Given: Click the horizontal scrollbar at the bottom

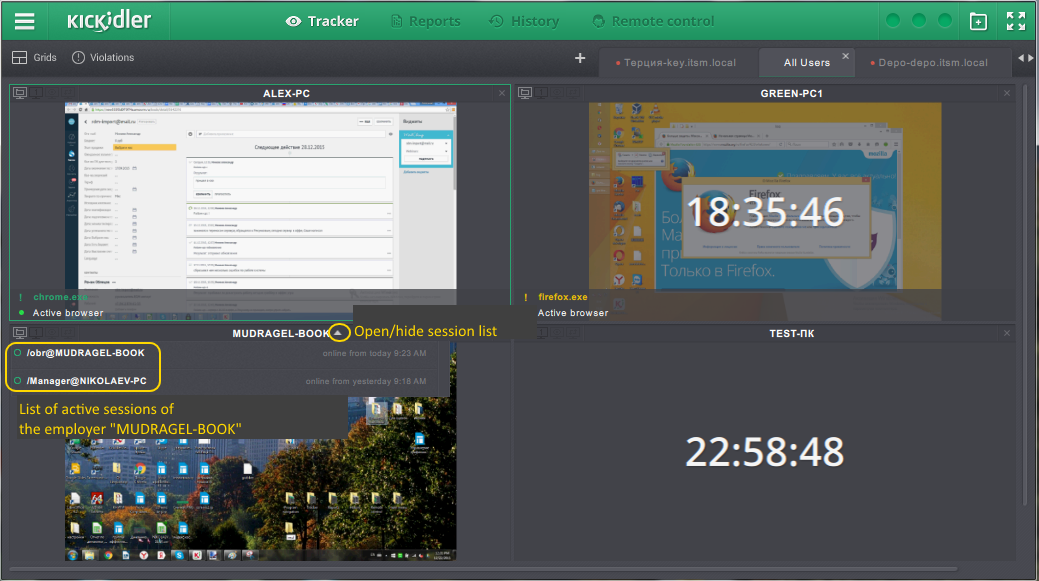Looking at the screenshot, I should [x=484, y=568].
